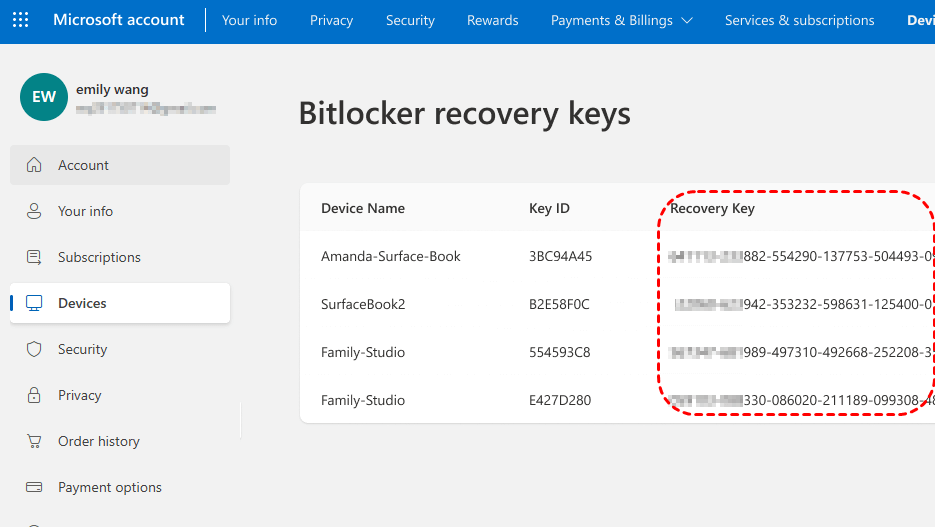This screenshot has width=935, height=527.
Task: Click the Order history cart icon
Action: pyautogui.click(x=34, y=441)
